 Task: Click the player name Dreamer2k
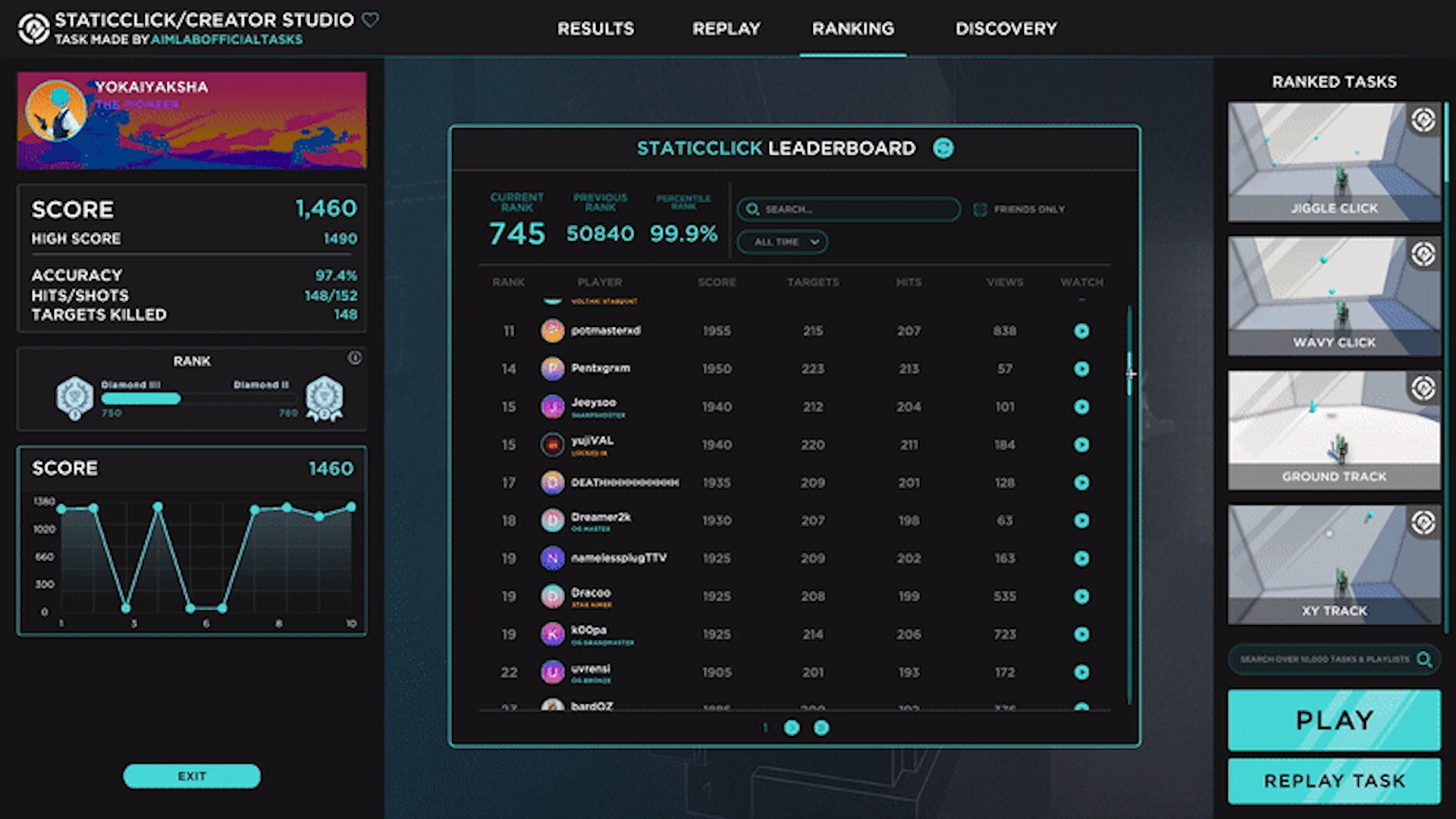[x=601, y=517]
